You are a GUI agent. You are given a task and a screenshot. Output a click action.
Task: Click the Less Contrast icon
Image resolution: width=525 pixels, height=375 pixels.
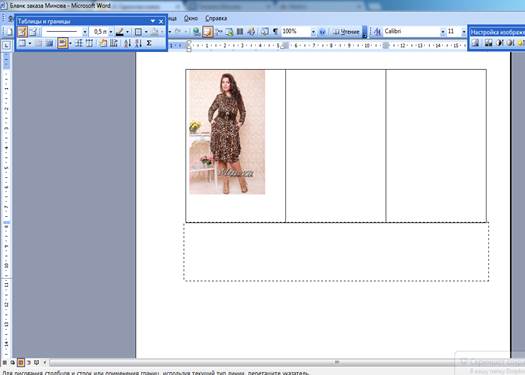(x=510, y=43)
